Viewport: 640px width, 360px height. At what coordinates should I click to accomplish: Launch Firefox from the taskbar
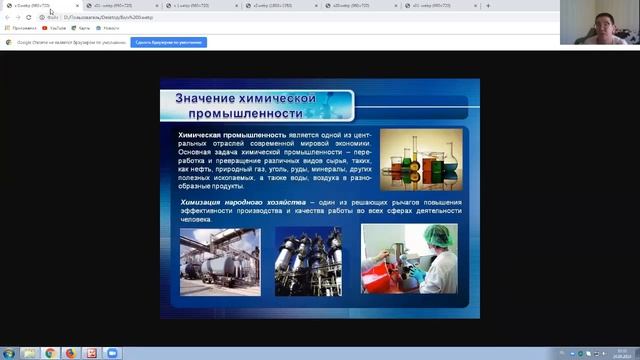point(71,353)
